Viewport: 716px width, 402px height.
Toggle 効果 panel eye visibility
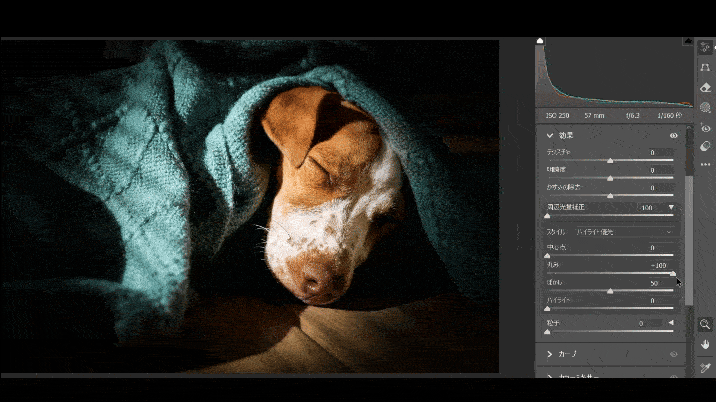click(x=674, y=136)
